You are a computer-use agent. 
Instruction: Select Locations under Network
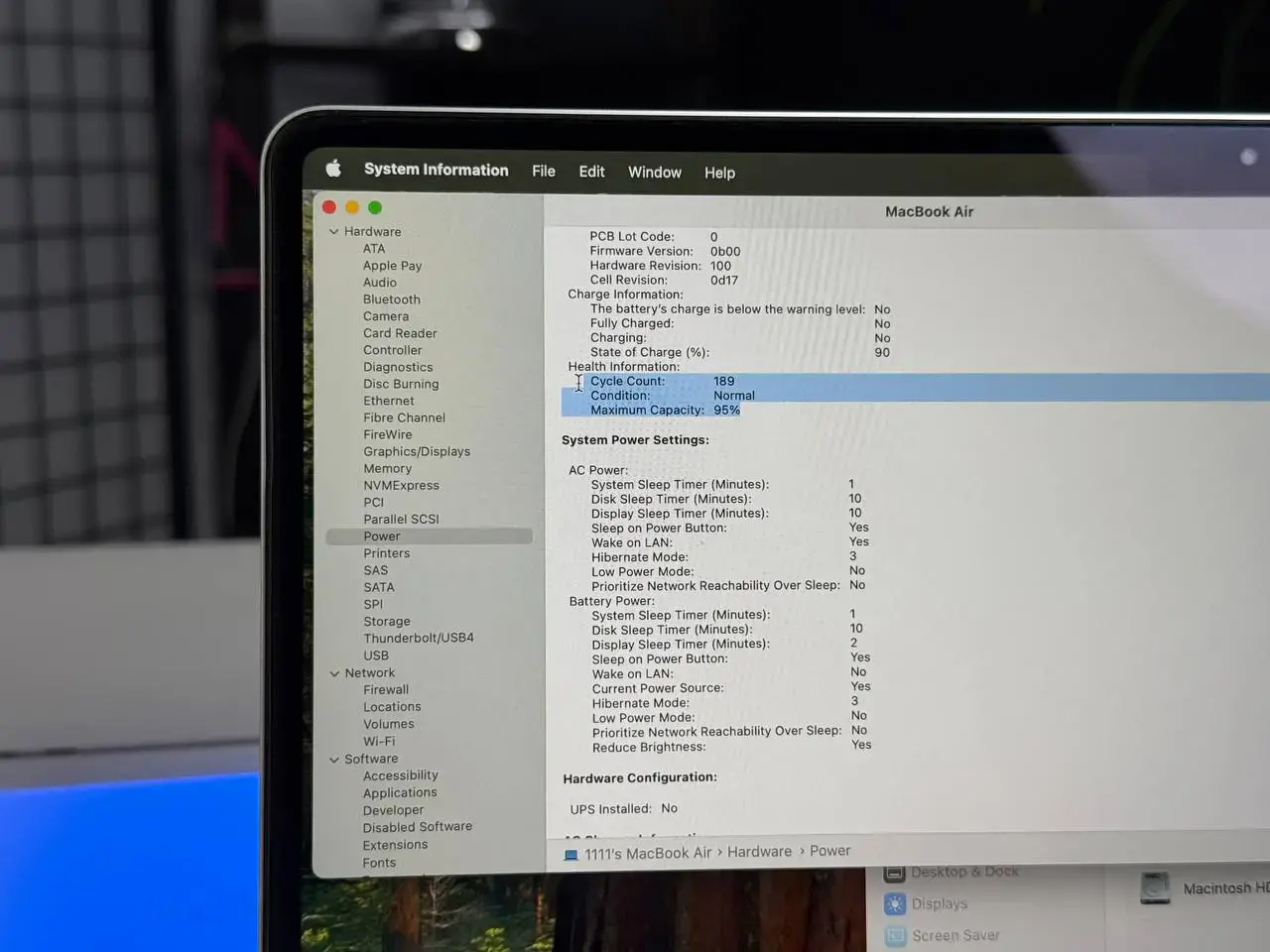(x=391, y=707)
